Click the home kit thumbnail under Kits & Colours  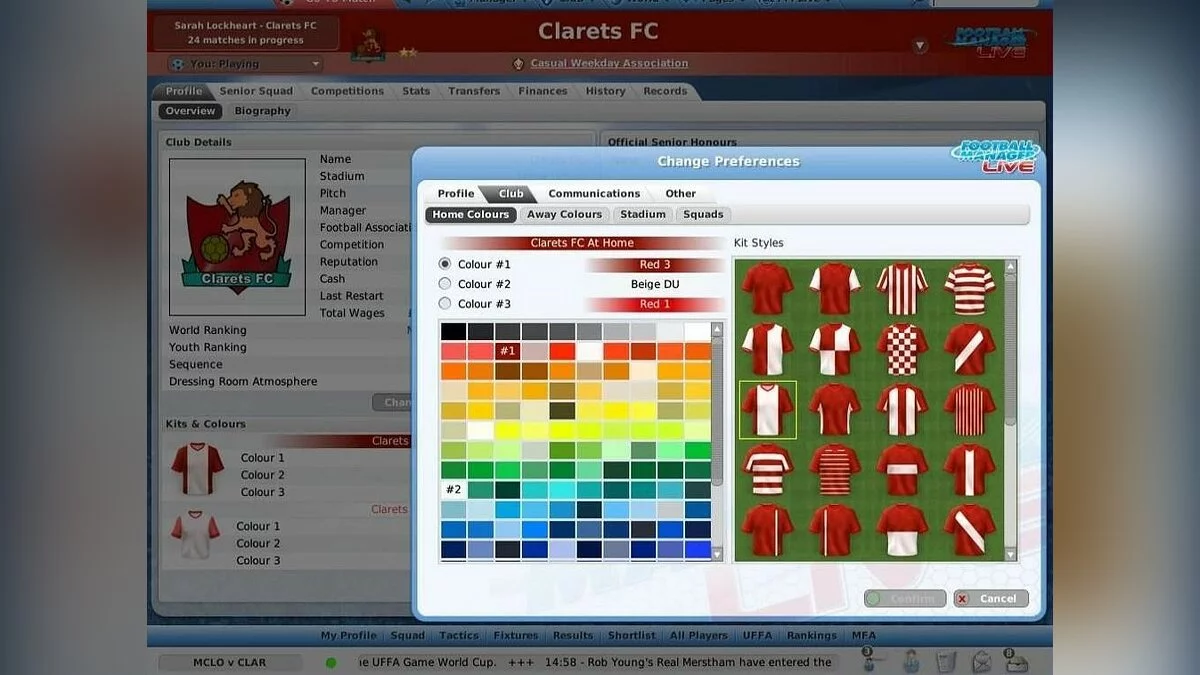pyautogui.click(x=197, y=470)
